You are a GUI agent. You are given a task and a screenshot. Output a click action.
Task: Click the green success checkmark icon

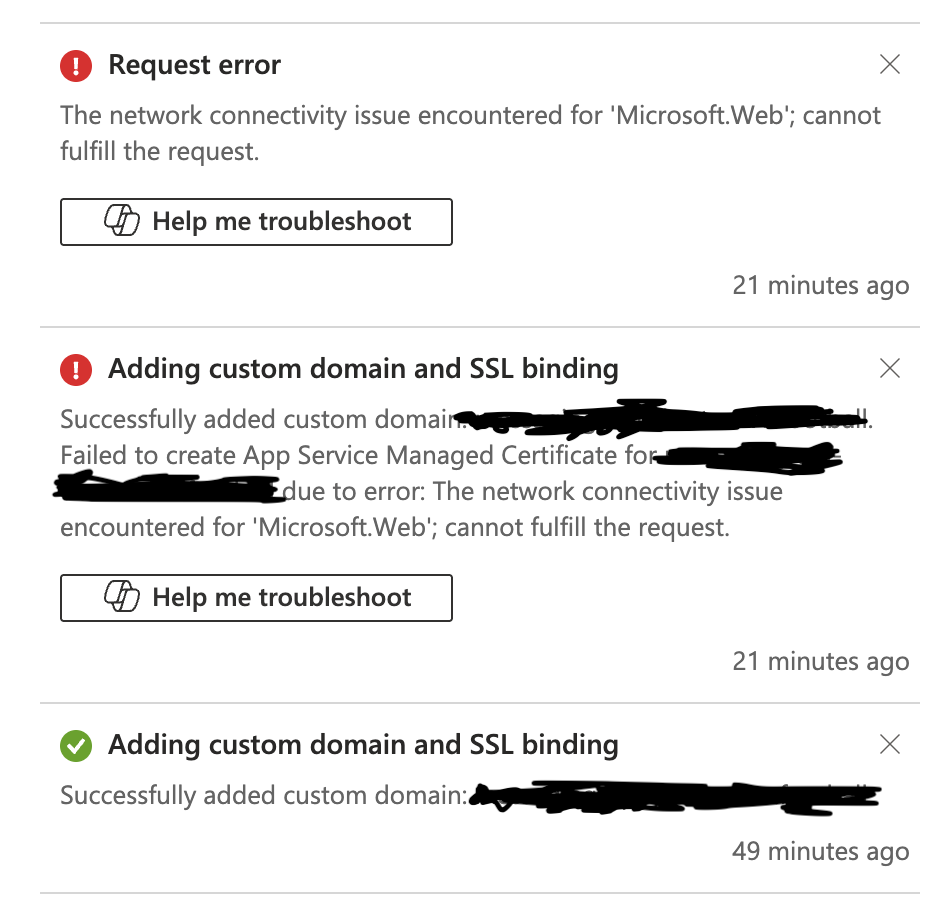click(x=76, y=745)
